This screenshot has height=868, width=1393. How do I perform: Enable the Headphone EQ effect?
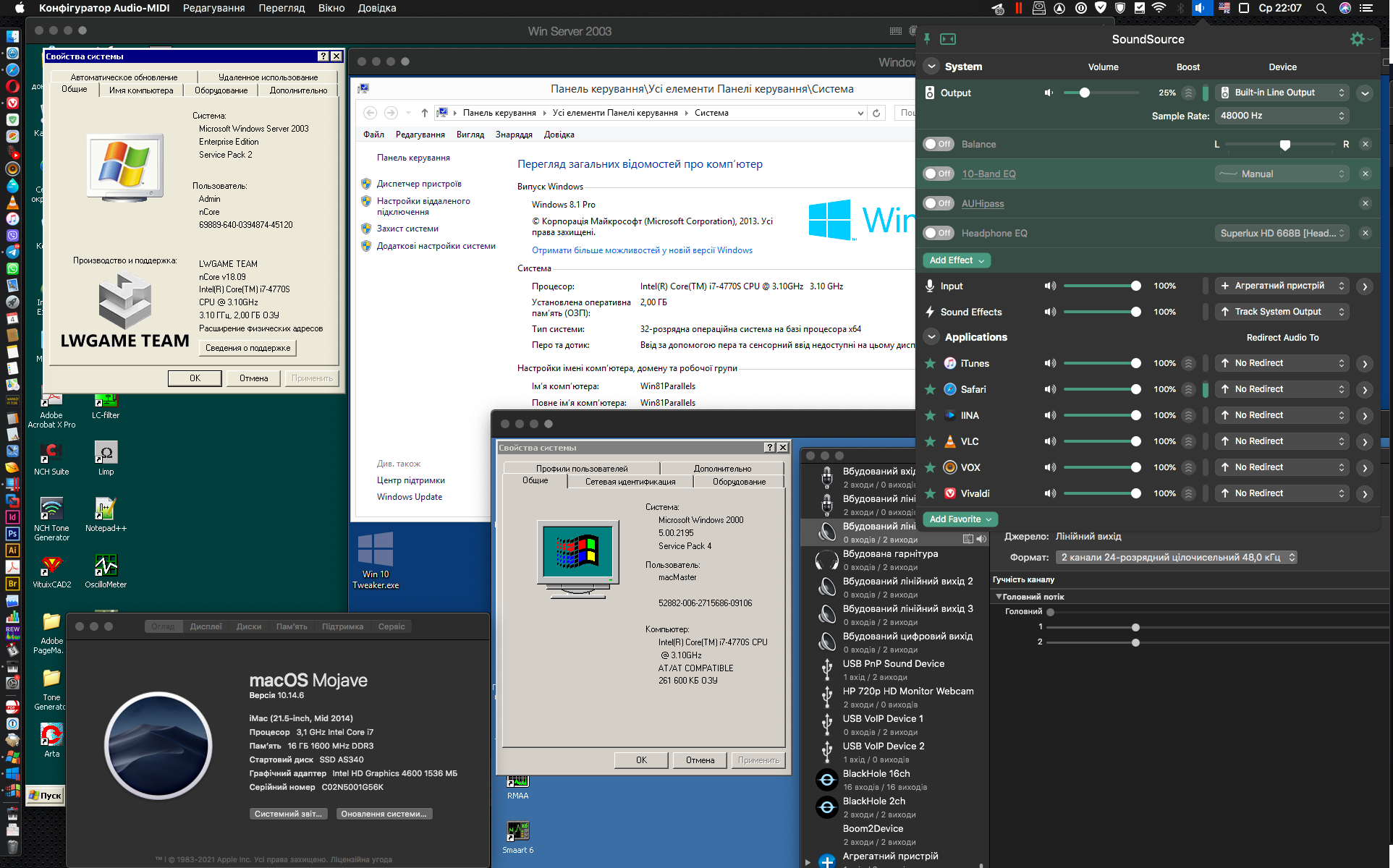tap(939, 233)
